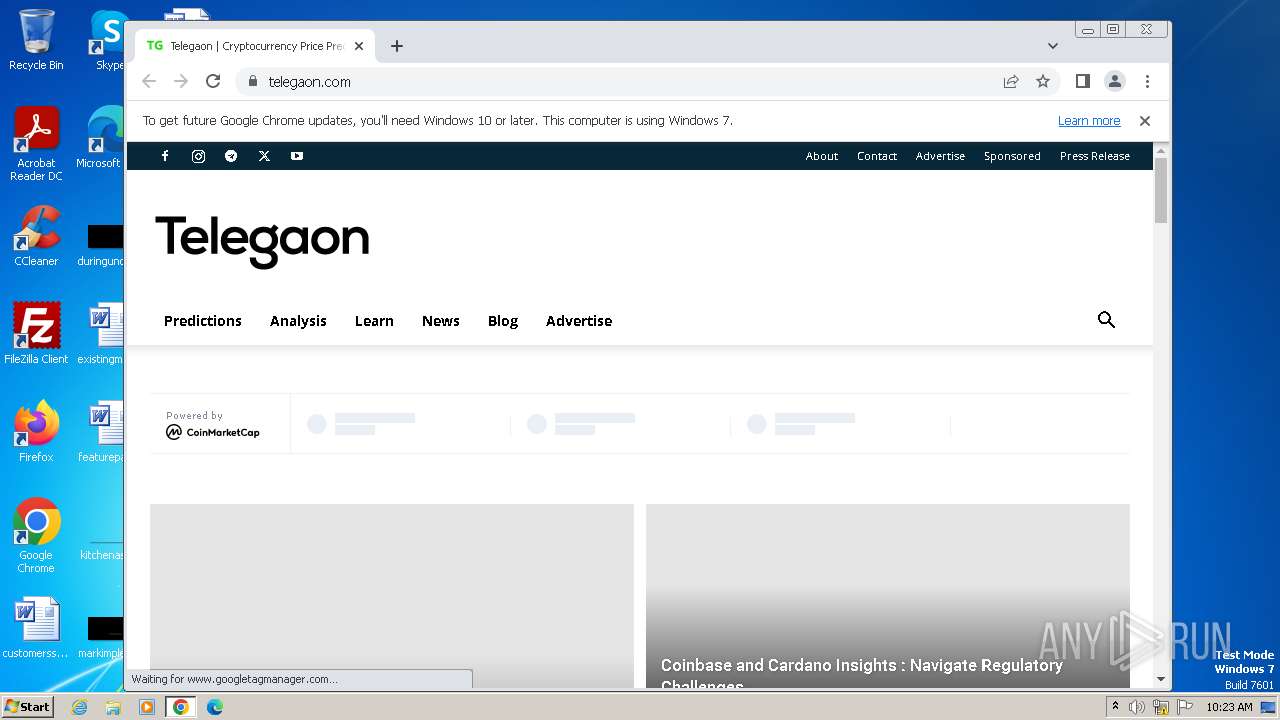Click the Learn more update link

coord(1089,121)
